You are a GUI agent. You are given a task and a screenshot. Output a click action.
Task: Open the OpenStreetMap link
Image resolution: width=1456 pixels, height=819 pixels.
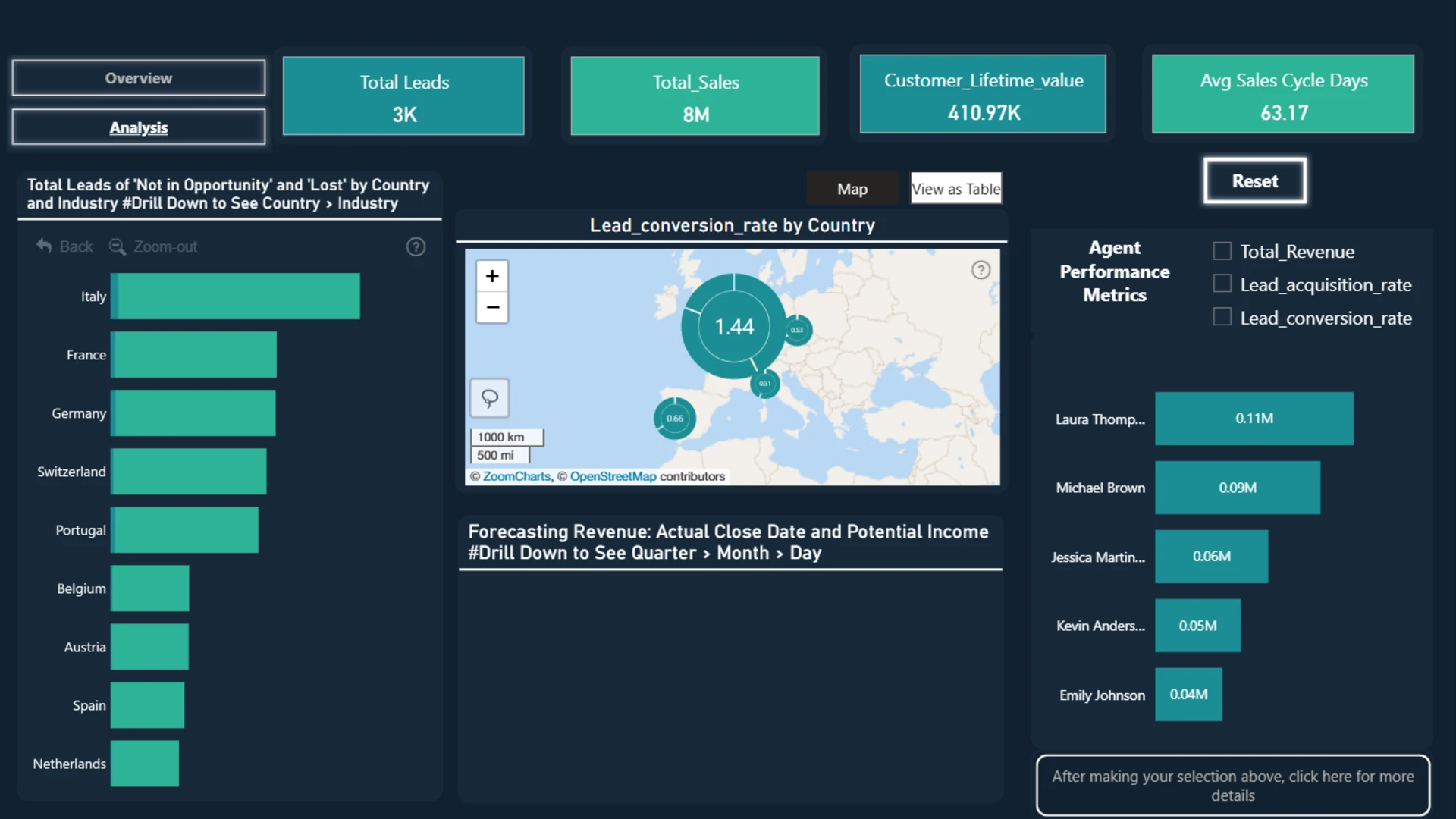point(613,476)
